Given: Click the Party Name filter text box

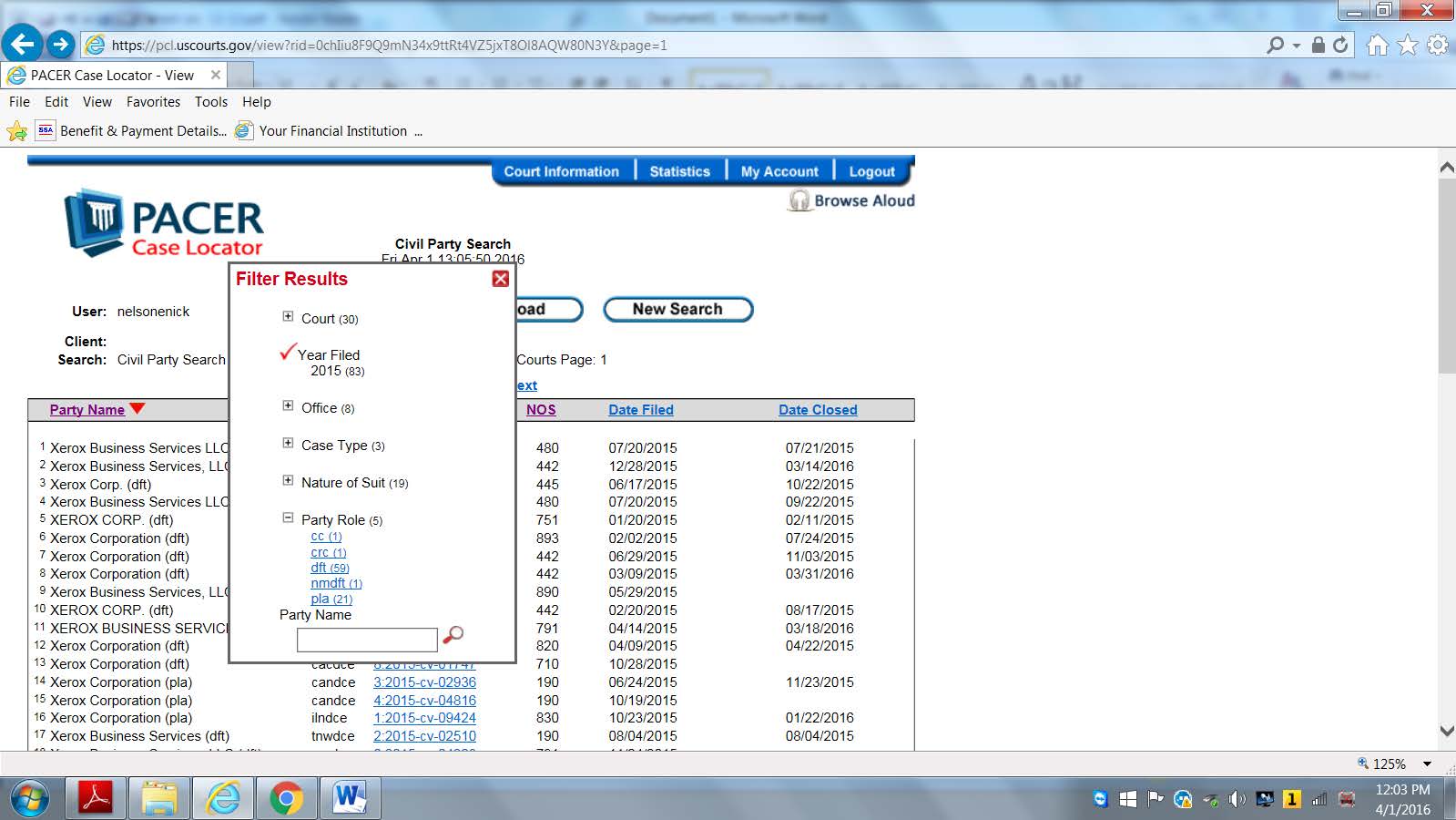Looking at the screenshot, I should [x=367, y=640].
